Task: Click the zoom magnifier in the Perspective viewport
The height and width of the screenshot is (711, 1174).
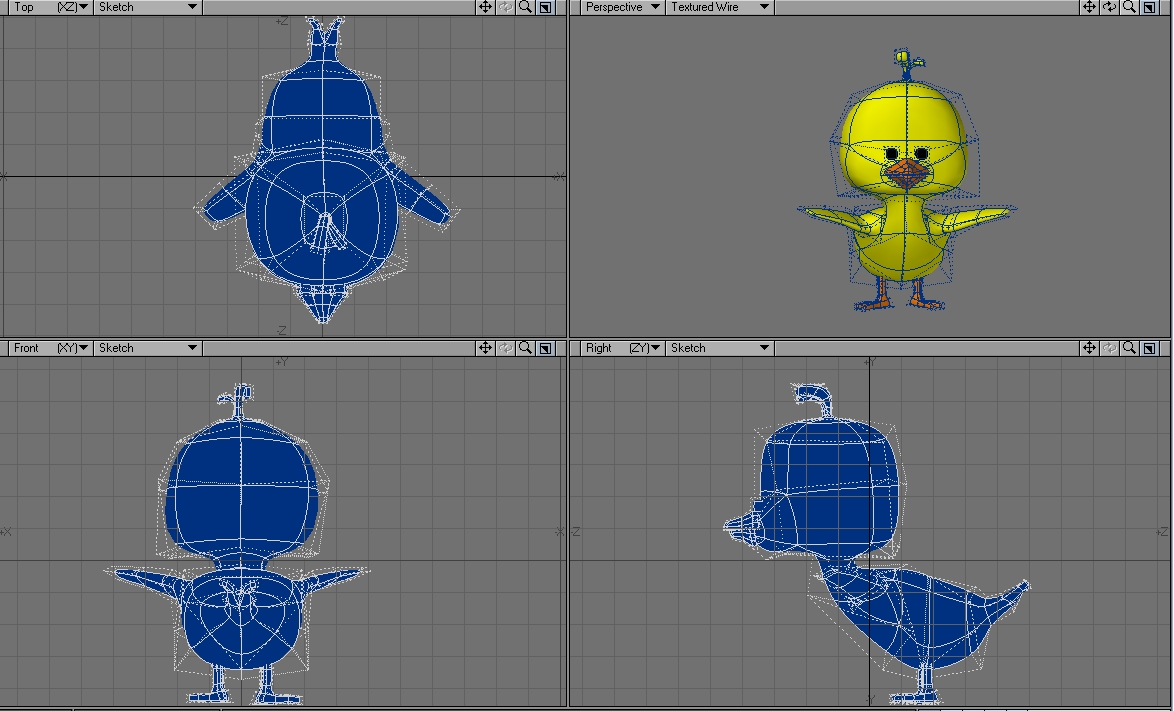Action: tap(1129, 7)
